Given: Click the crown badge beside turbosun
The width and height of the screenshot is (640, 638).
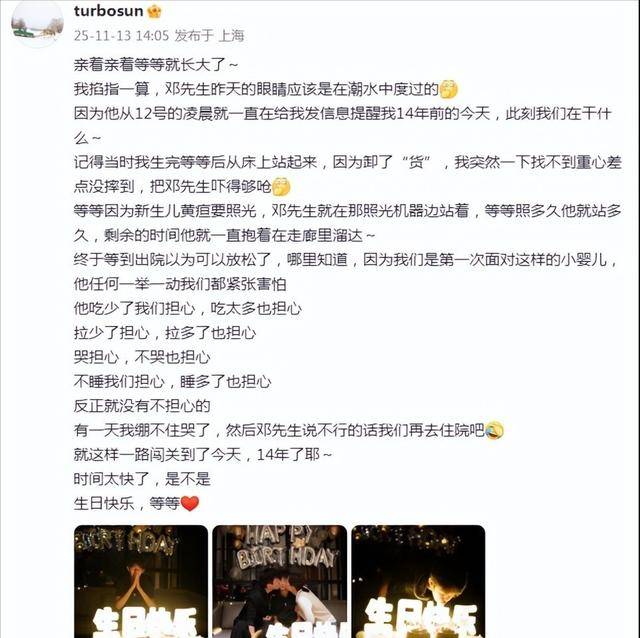Looking at the screenshot, I should click(154, 11).
